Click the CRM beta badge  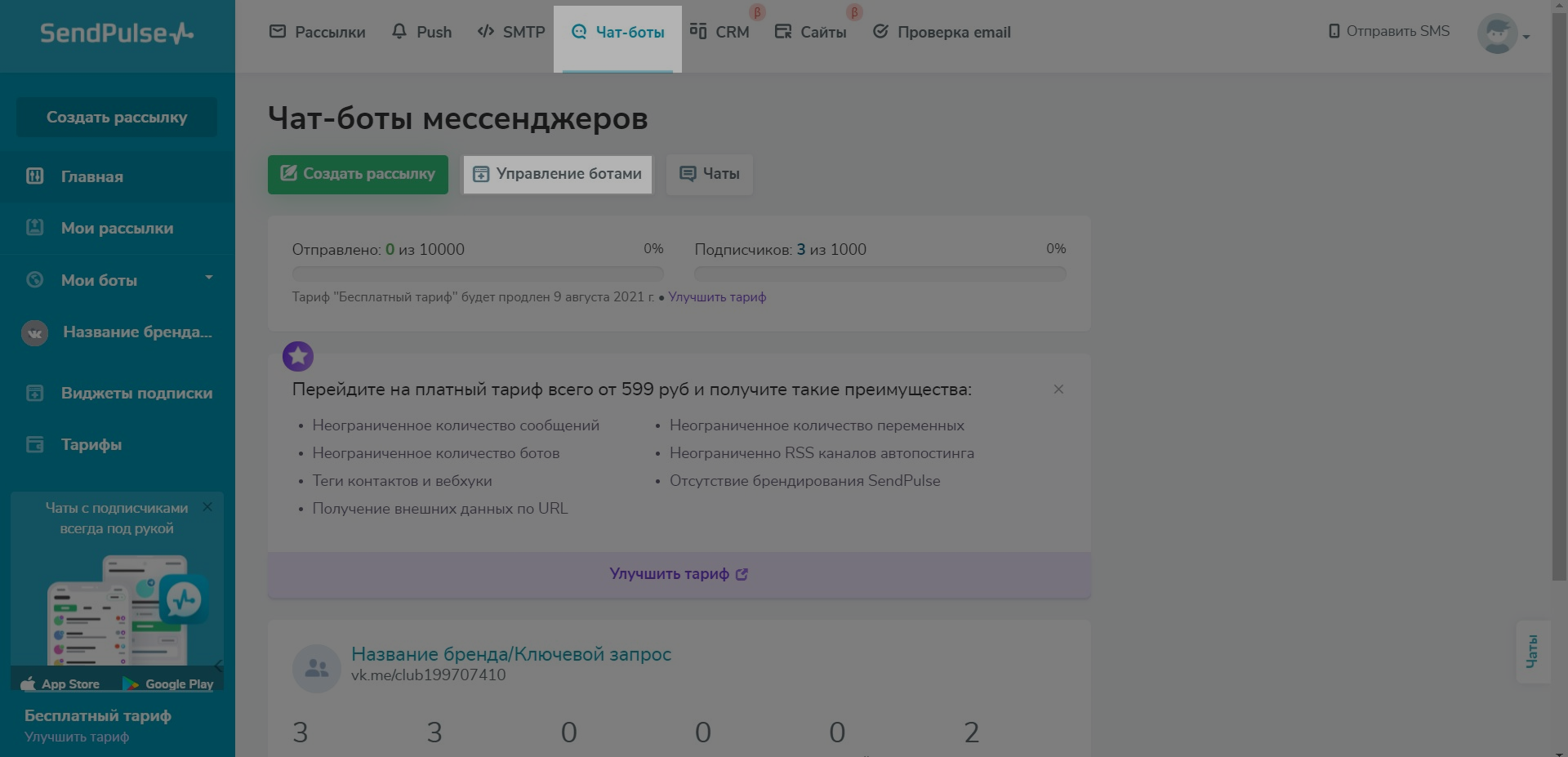coord(757,12)
